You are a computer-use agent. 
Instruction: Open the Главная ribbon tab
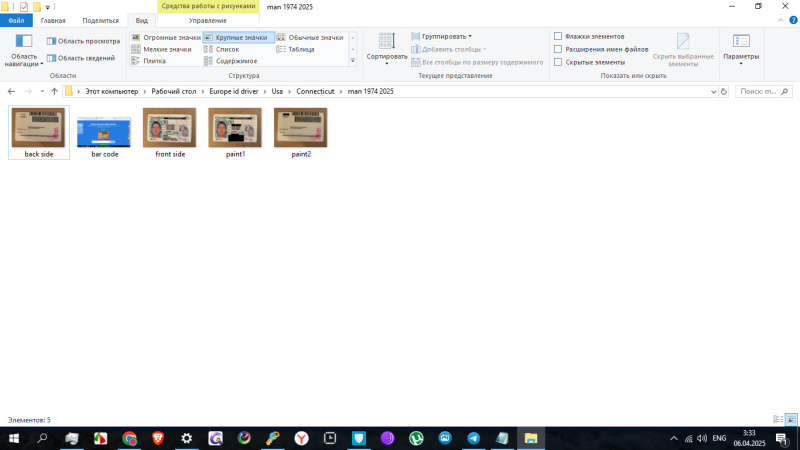point(52,20)
